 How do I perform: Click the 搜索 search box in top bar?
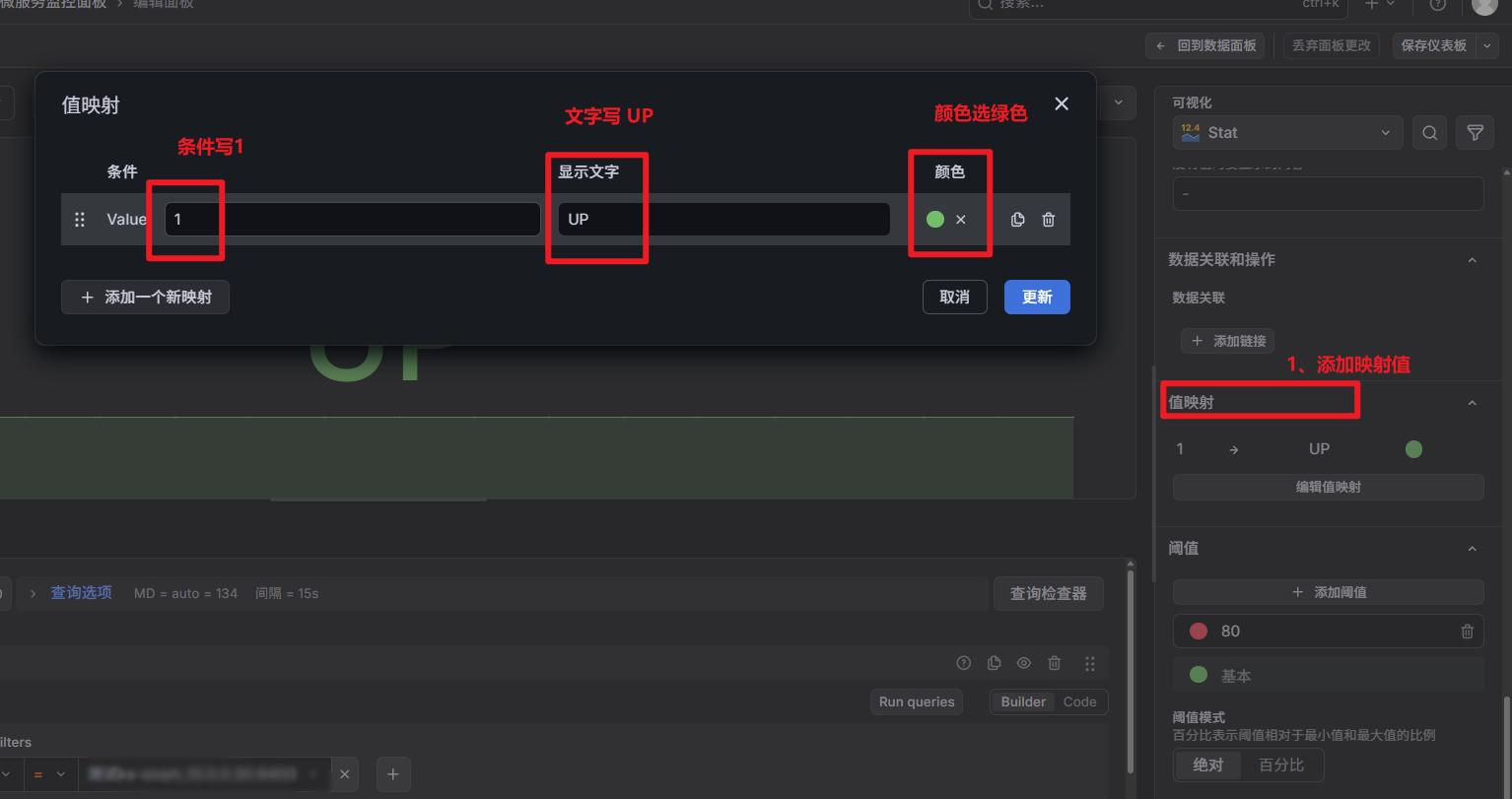pos(1158,5)
